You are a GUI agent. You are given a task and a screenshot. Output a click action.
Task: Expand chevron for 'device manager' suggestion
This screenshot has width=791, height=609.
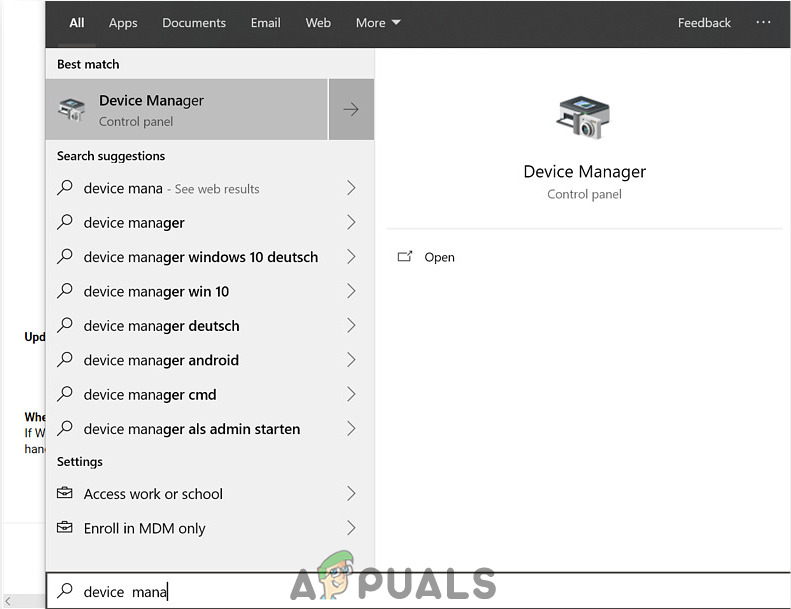(351, 222)
